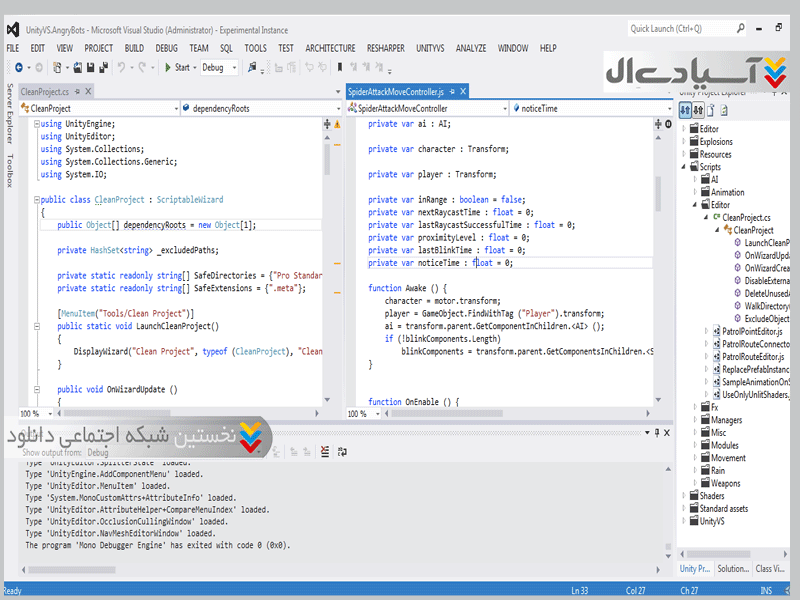Click the Save All toolbar icon
The width and height of the screenshot is (800, 600).
point(103,67)
